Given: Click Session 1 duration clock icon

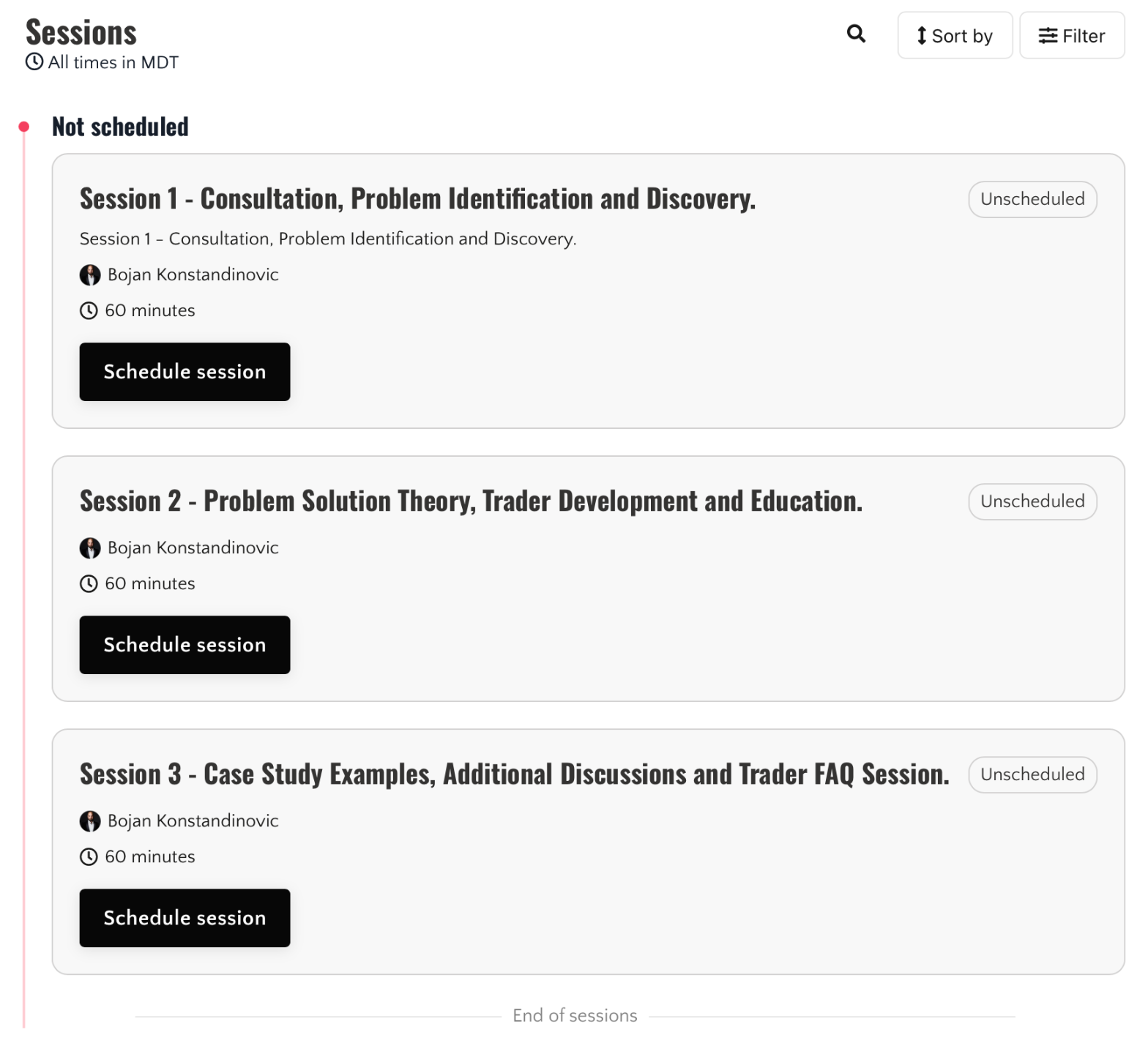Looking at the screenshot, I should click(x=89, y=311).
